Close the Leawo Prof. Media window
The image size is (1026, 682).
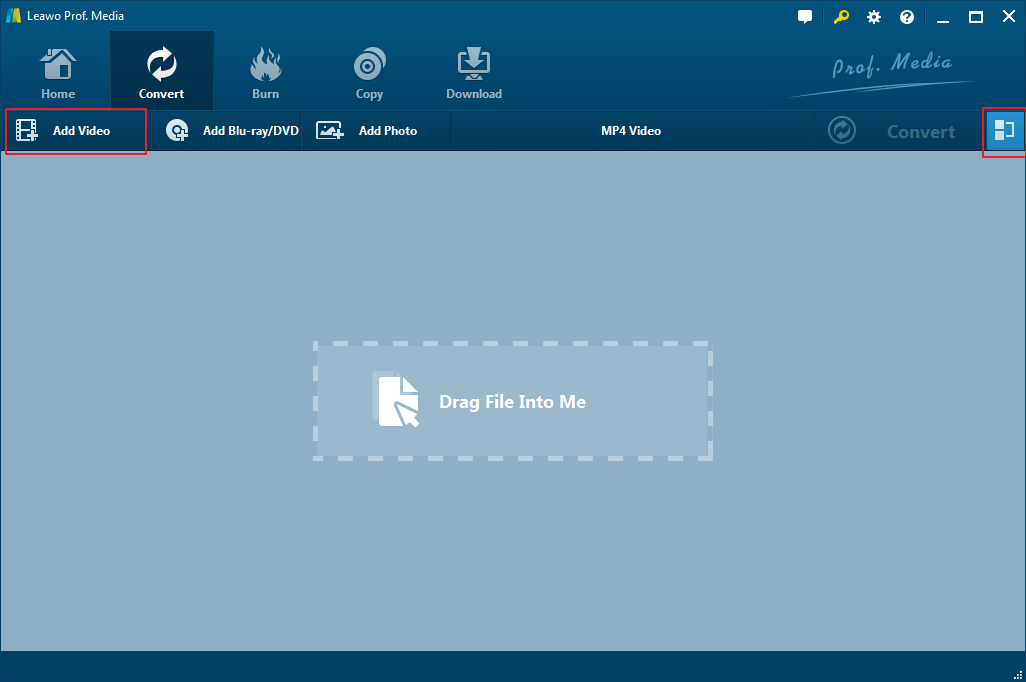pyautogui.click(x=1008, y=16)
